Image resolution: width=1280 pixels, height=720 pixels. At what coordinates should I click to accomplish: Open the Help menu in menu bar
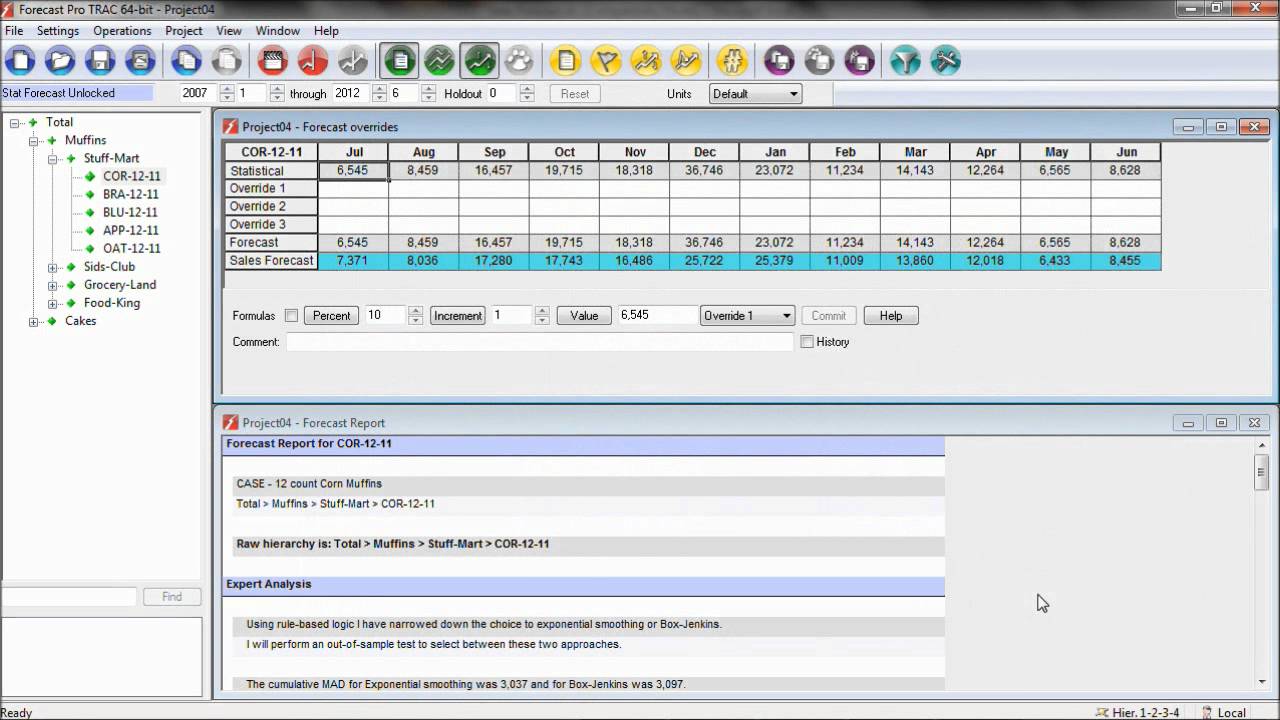click(326, 31)
